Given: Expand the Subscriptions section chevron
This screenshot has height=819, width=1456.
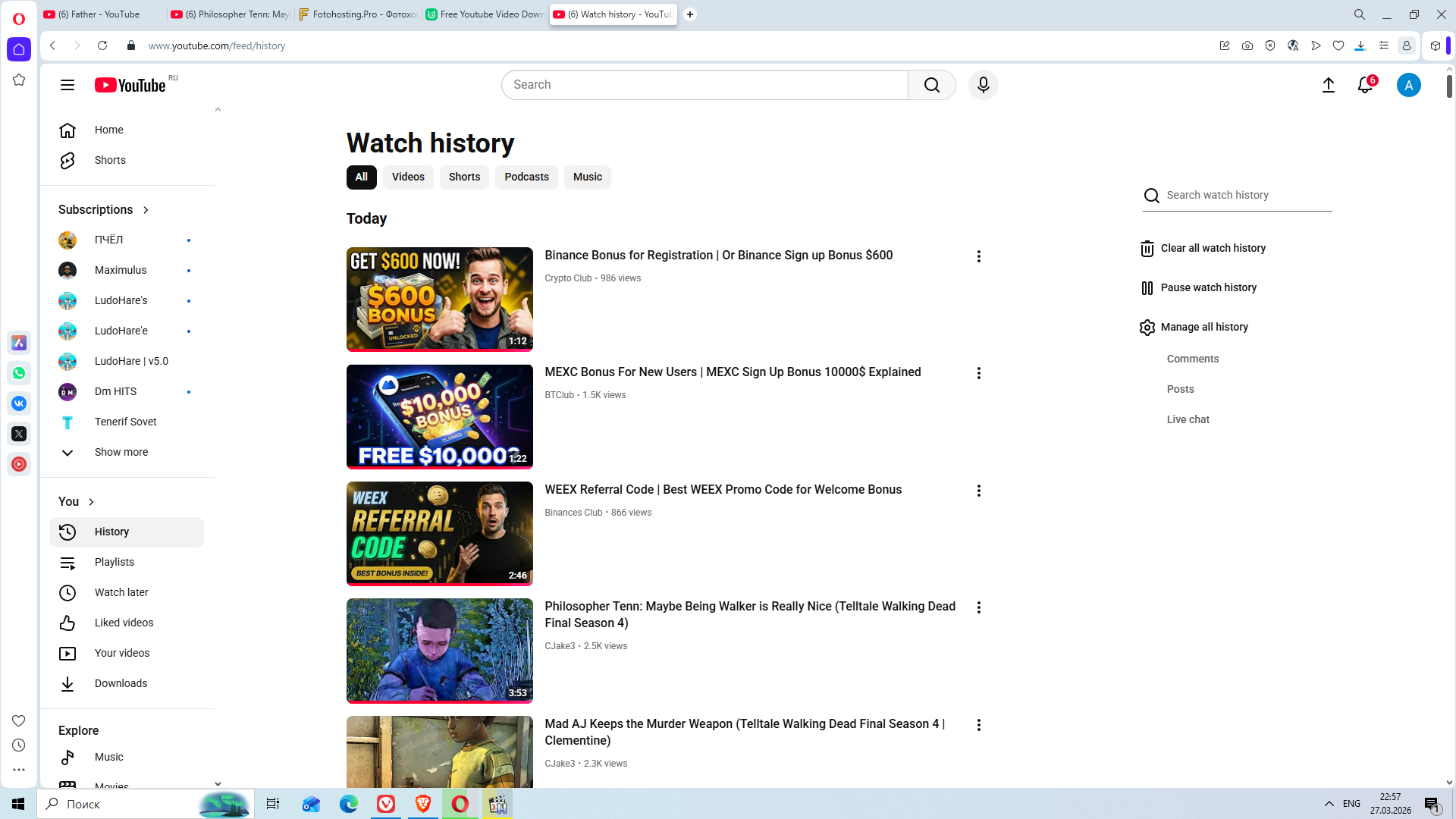Looking at the screenshot, I should click(x=146, y=210).
